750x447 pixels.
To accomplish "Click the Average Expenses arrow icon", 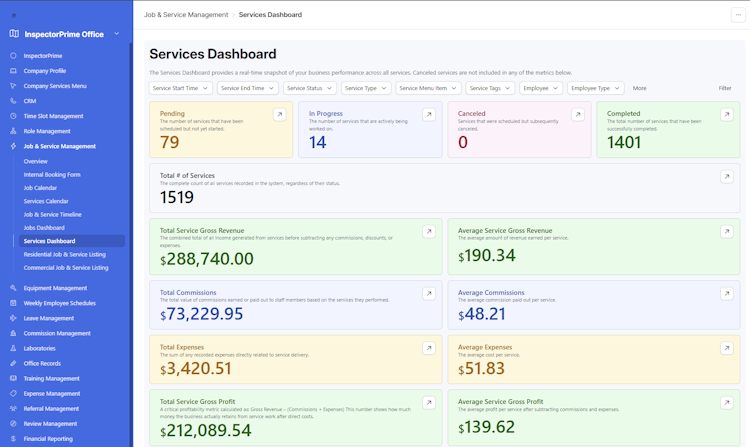I will tap(727, 348).
